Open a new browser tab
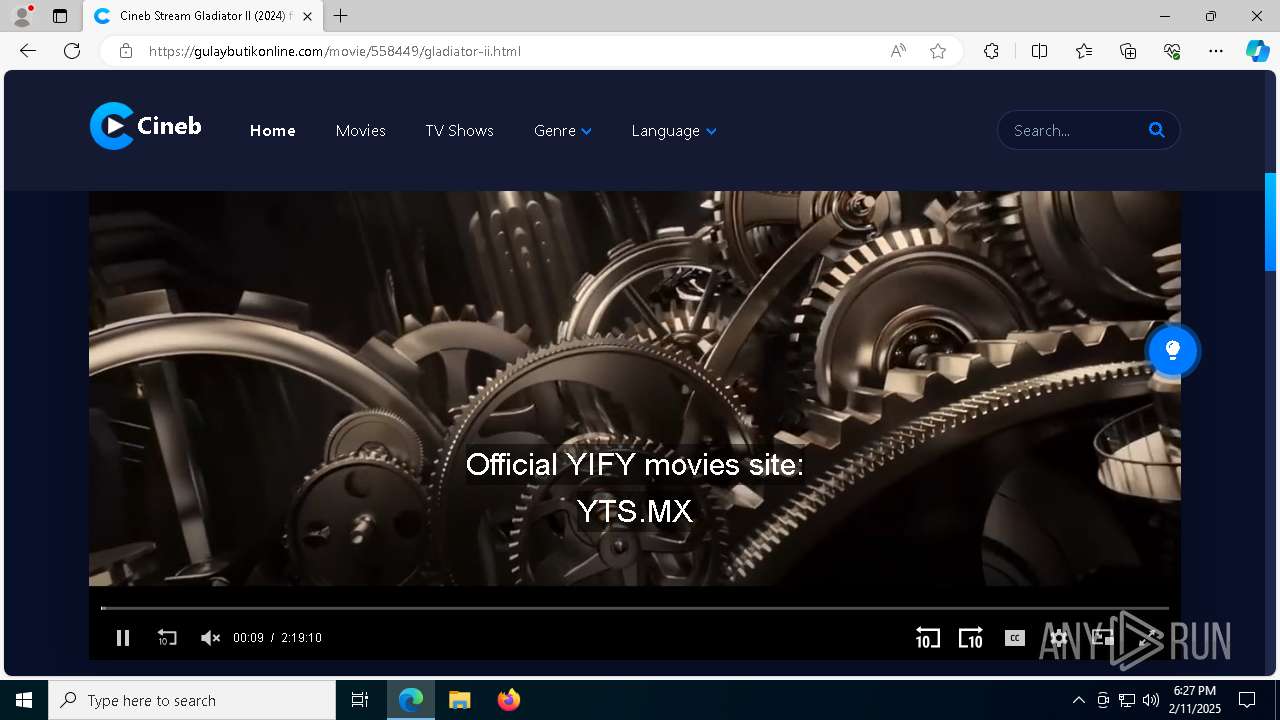The width and height of the screenshot is (1280, 720). click(341, 16)
